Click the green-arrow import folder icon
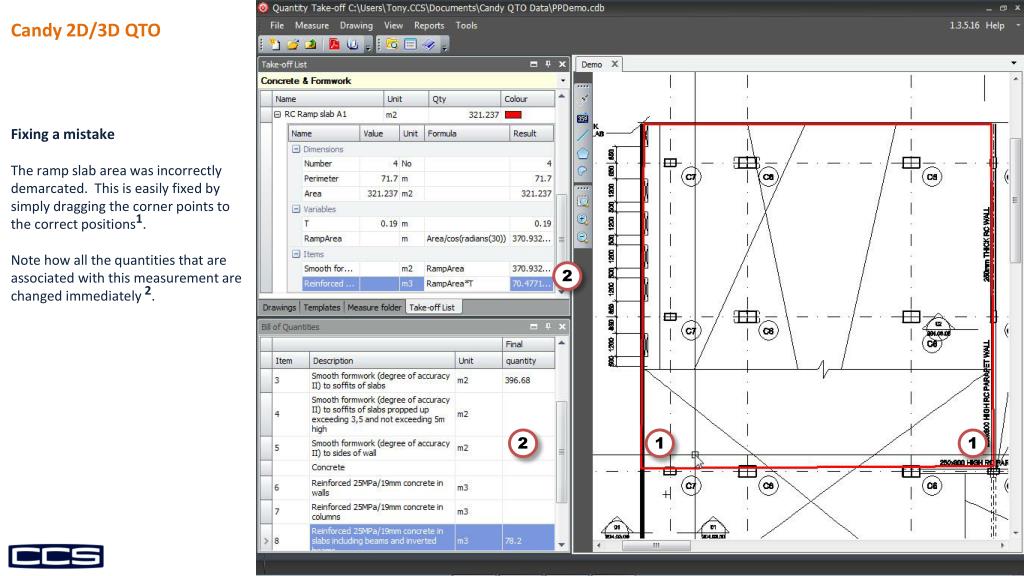 [311, 44]
